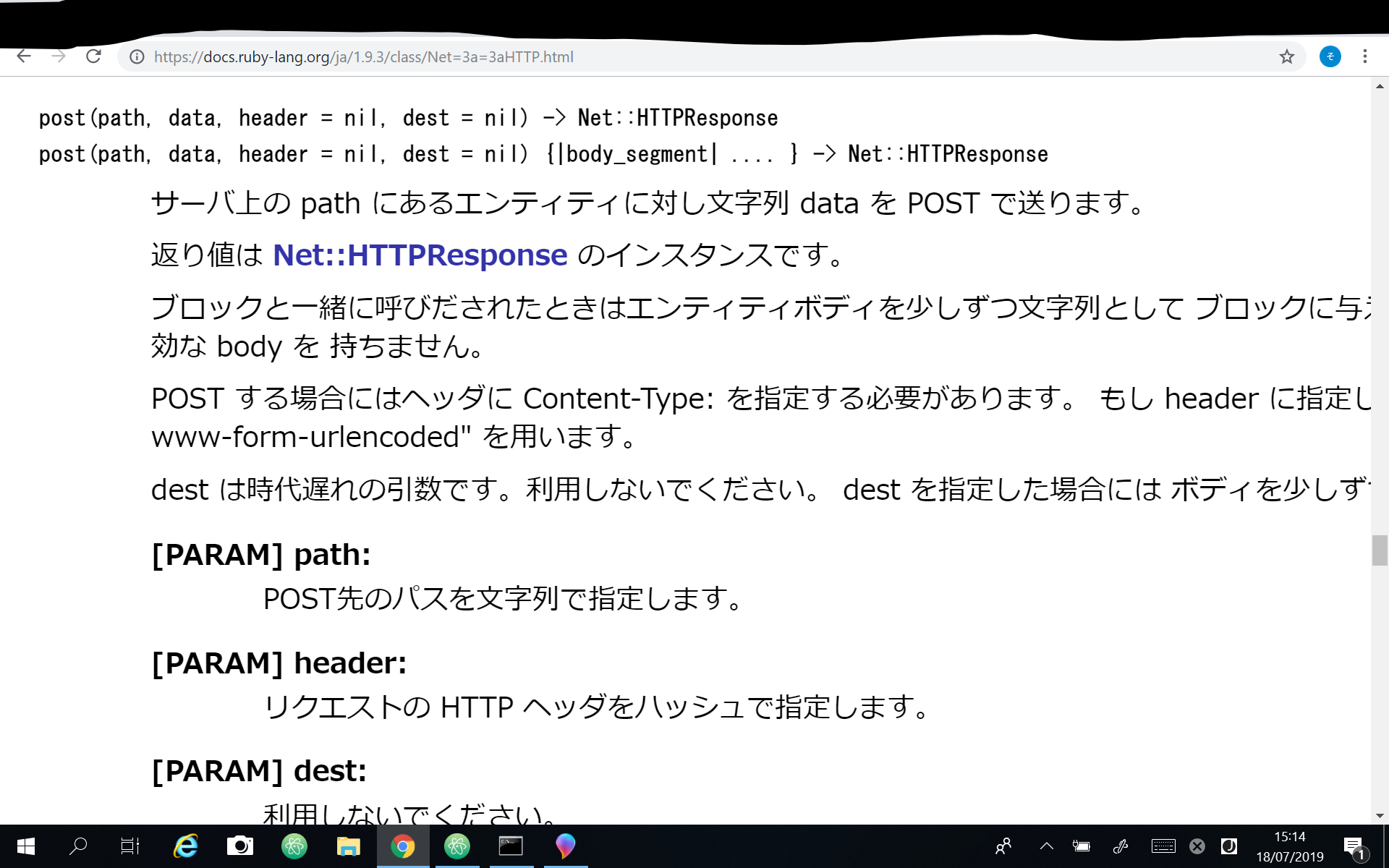Click the IME input mode tray icon

pyautogui.click(x=1229, y=846)
